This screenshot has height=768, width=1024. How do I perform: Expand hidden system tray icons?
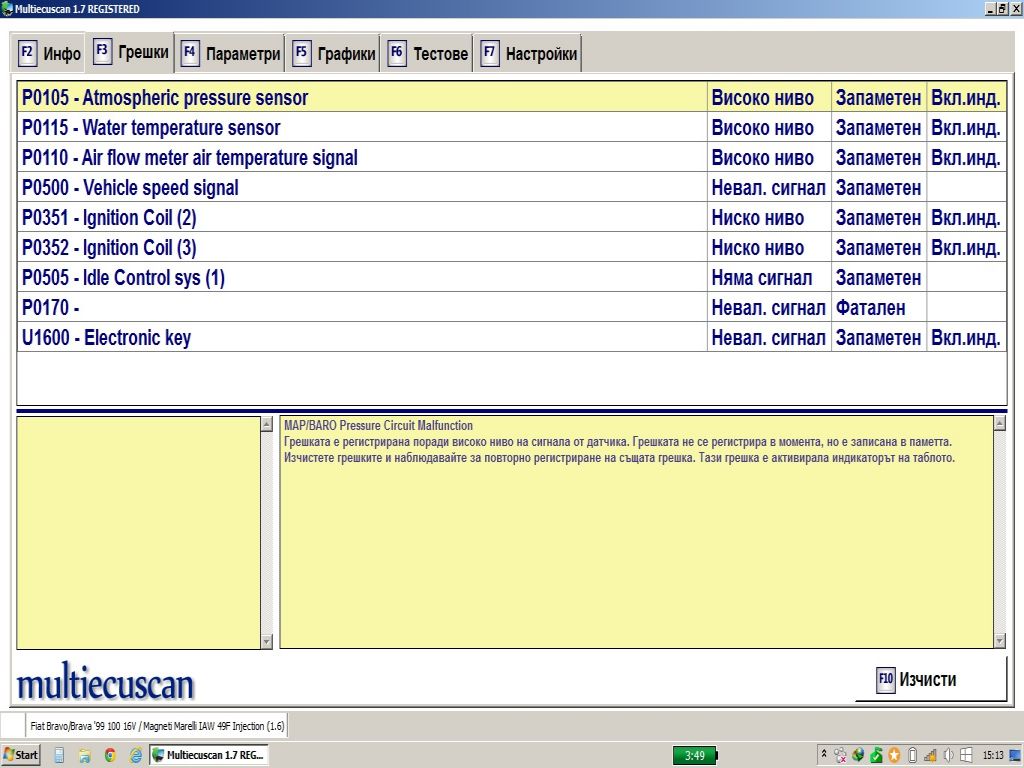pyautogui.click(x=823, y=755)
